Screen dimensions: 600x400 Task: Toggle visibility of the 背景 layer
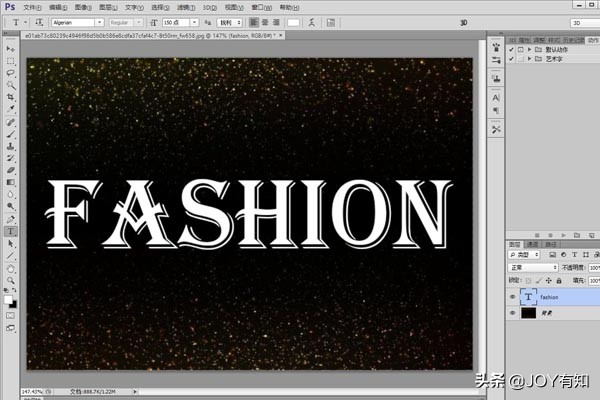click(513, 313)
